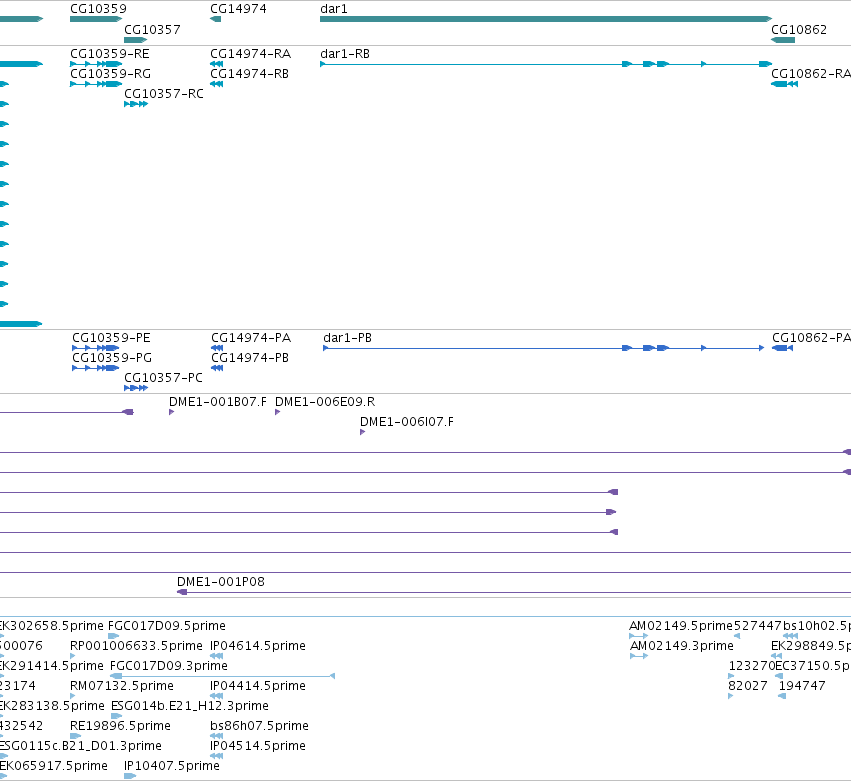Open EST FGC017D09.3prime
This screenshot has height=781, width=851.
click(x=169, y=666)
